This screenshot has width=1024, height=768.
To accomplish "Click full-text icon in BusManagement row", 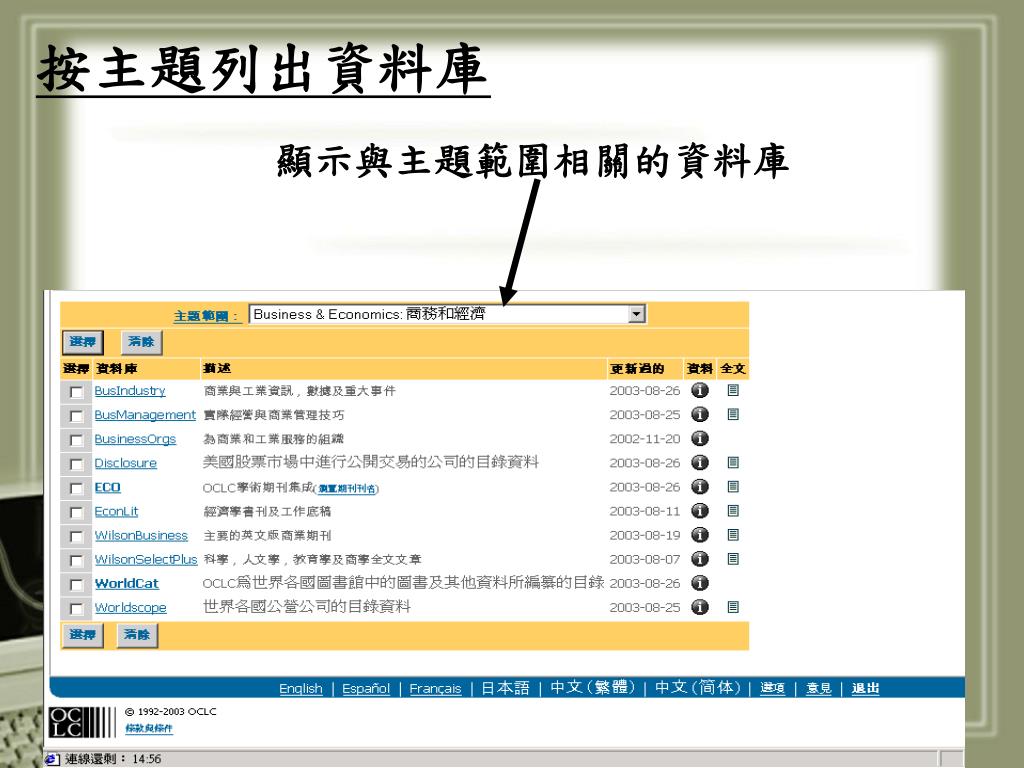I will click(733, 415).
